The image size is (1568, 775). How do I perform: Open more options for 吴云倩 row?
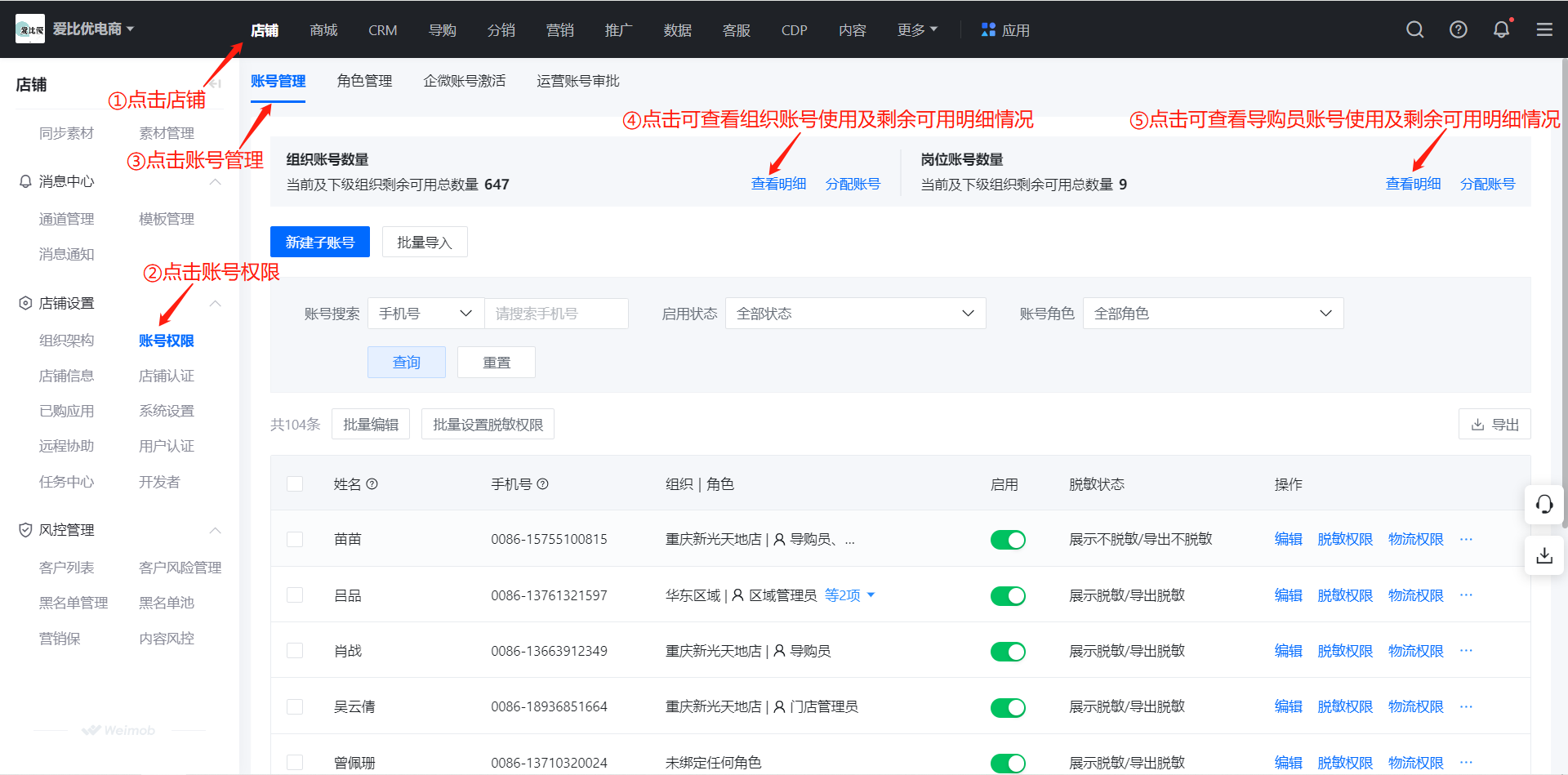(1466, 706)
